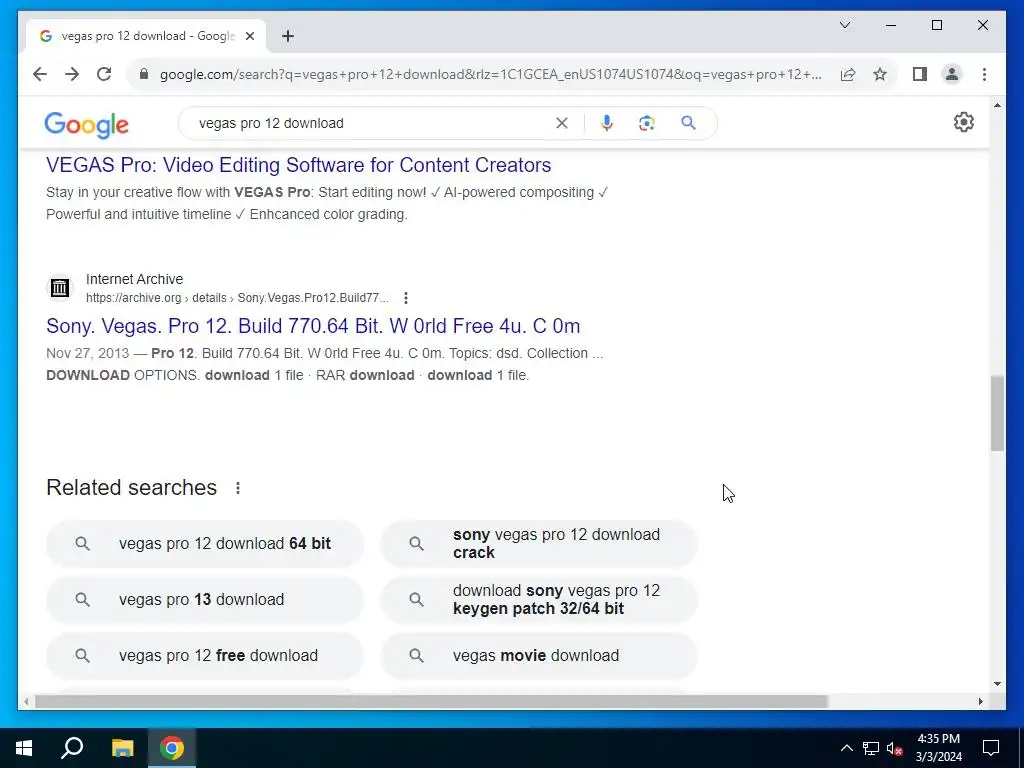Click the Google search input field
Viewport: 1024px width, 768px height.
click(x=372, y=123)
